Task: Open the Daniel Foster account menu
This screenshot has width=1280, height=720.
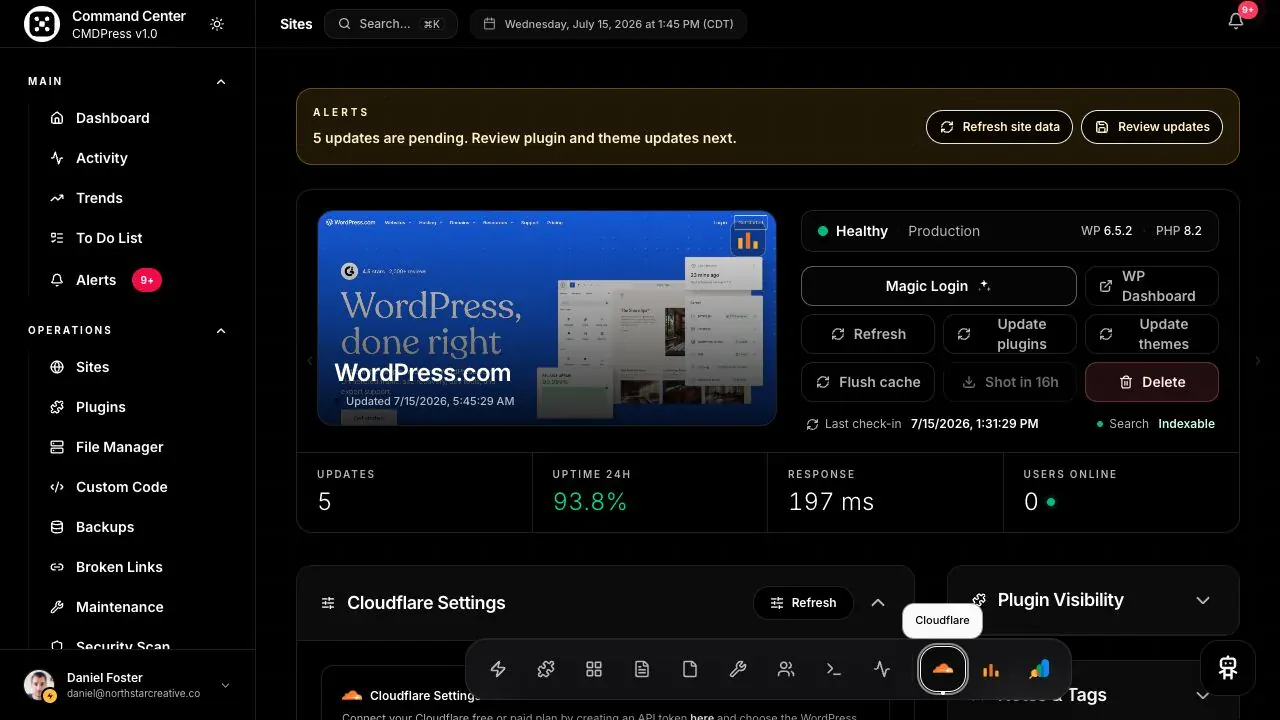Action: point(127,685)
